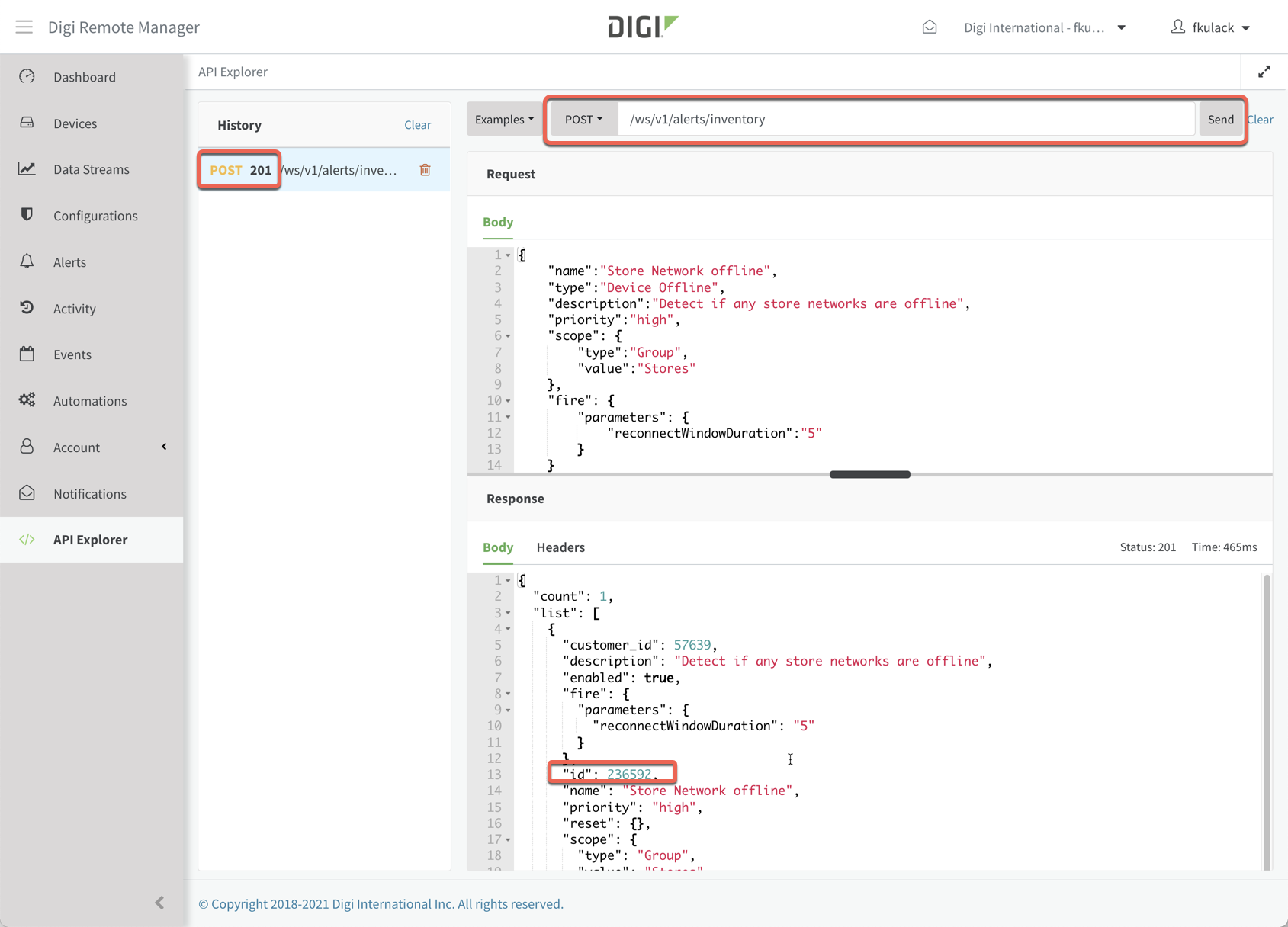Click the API request URL input field
1288x927 pixels.
tap(900, 119)
